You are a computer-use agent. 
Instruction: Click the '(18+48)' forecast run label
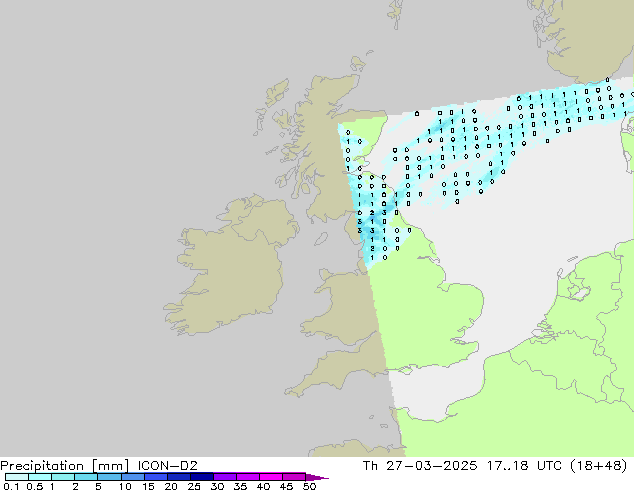tap(599, 466)
